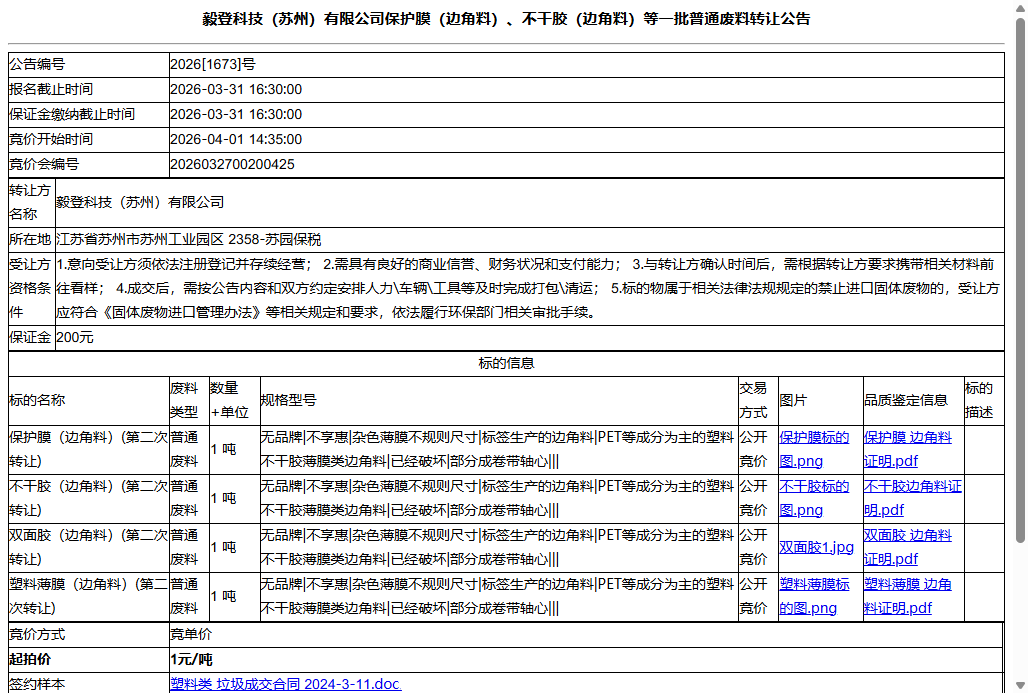Open the 塑料薄膜标的图.png image link
This screenshot has height=693, width=1028.
pyautogui.click(x=812, y=596)
